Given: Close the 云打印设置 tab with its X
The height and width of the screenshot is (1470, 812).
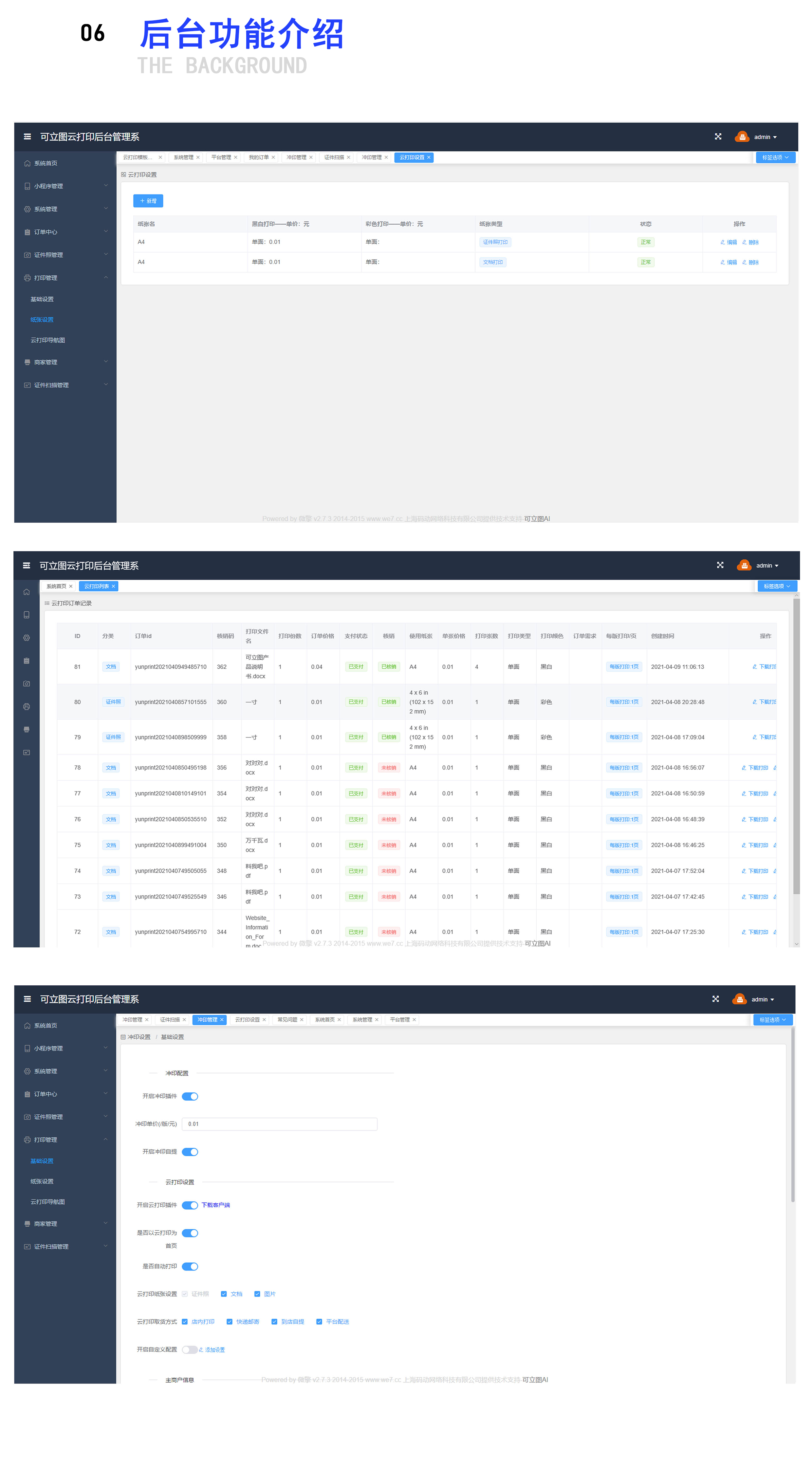Looking at the screenshot, I should [429, 158].
